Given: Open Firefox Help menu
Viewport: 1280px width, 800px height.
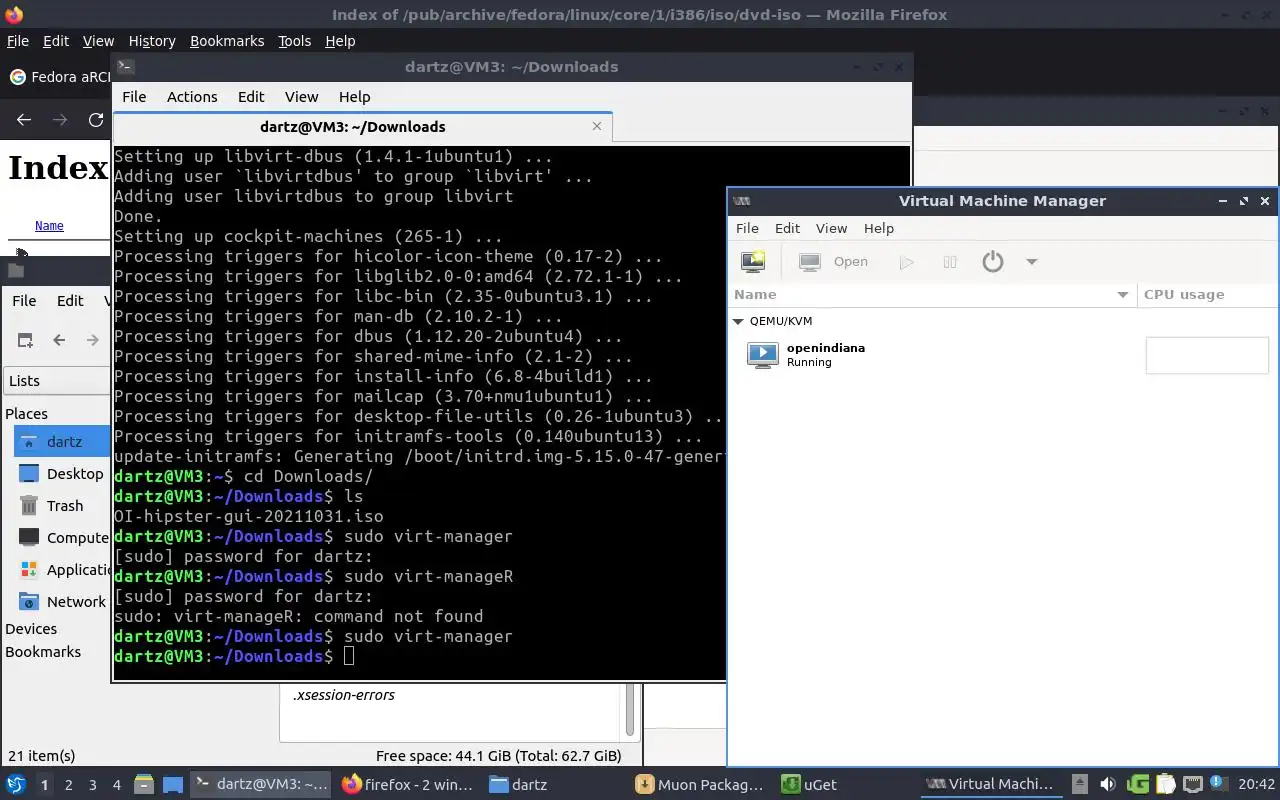Looking at the screenshot, I should (x=340, y=41).
